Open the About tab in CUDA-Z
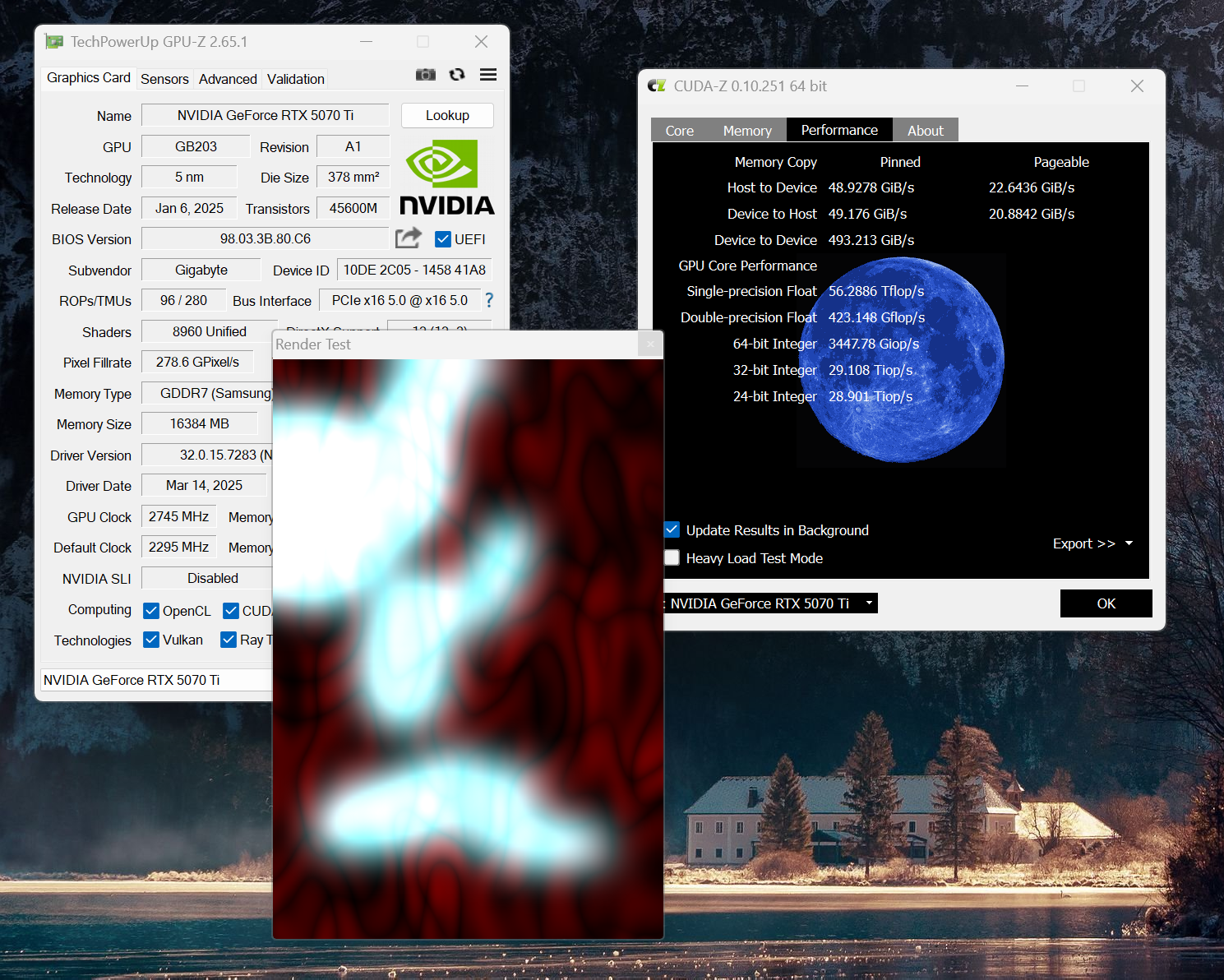 [926, 131]
